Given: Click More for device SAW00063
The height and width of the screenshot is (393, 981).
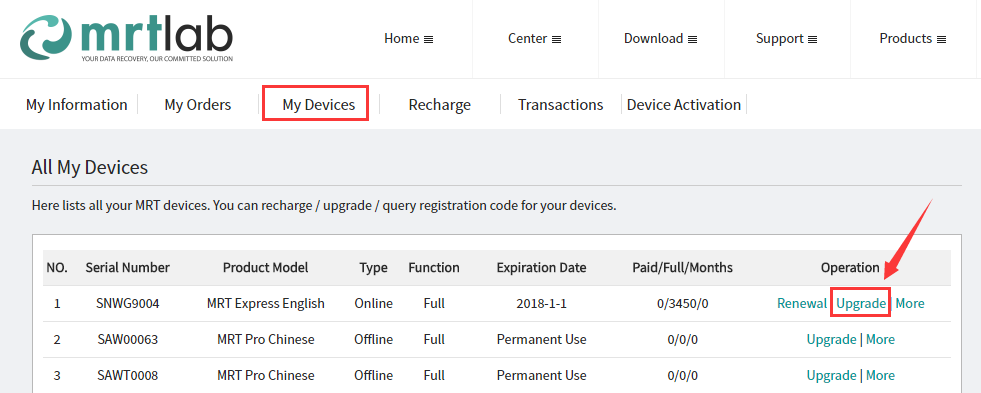Looking at the screenshot, I should 880,339.
